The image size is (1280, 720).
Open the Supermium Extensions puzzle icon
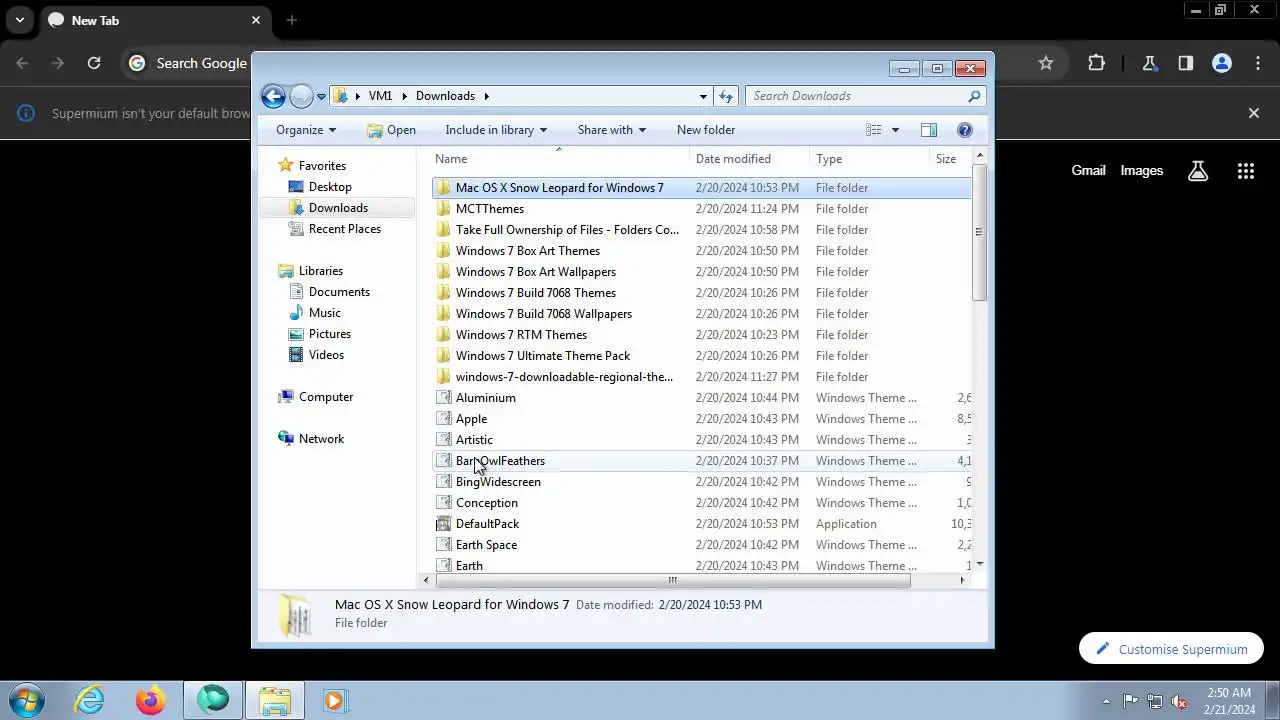[1096, 63]
